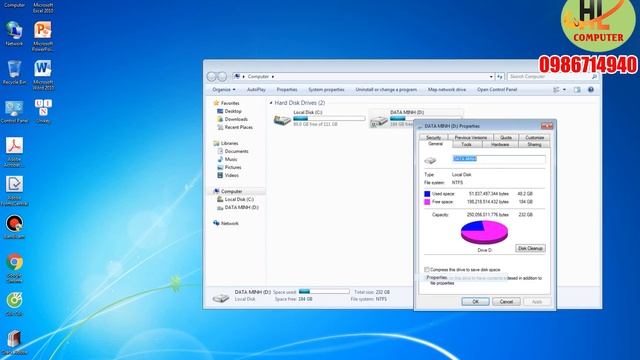Click Open Control Panel in toolbar

point(497,89)
